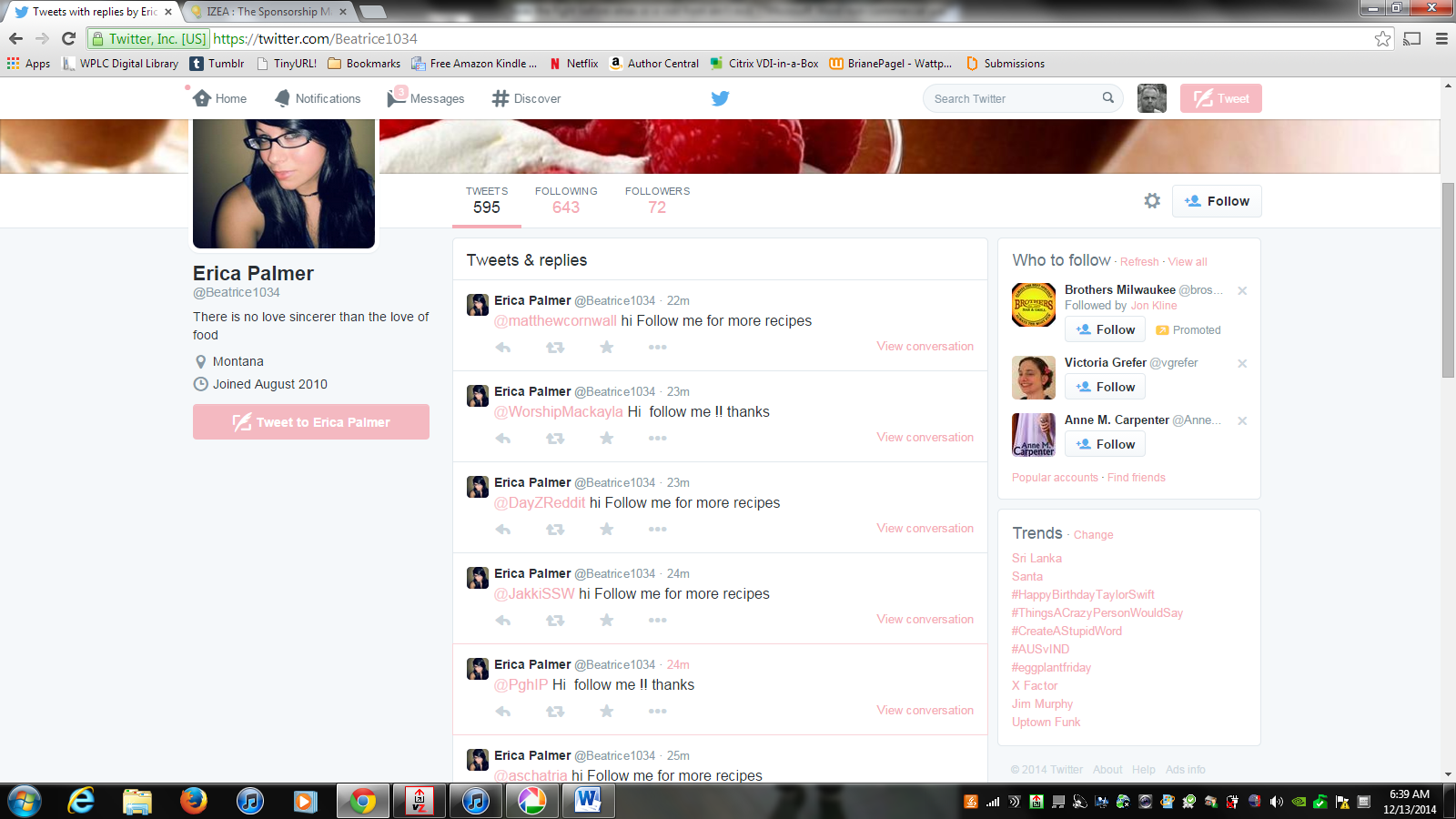Retweet the @WorshipMackayla tweet

555,438
